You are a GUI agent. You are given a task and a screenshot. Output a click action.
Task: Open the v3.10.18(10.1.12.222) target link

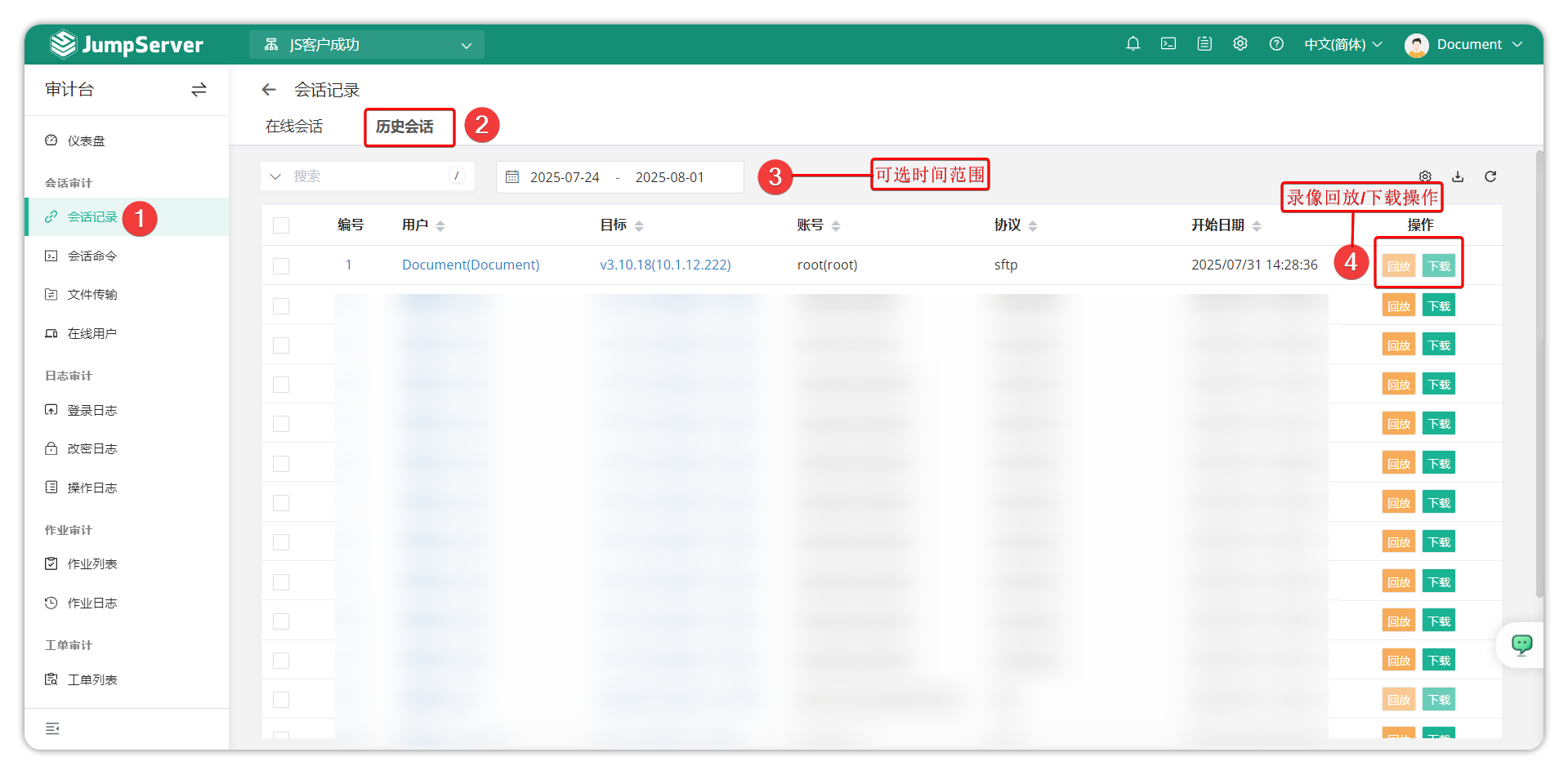tap(665, 265)
